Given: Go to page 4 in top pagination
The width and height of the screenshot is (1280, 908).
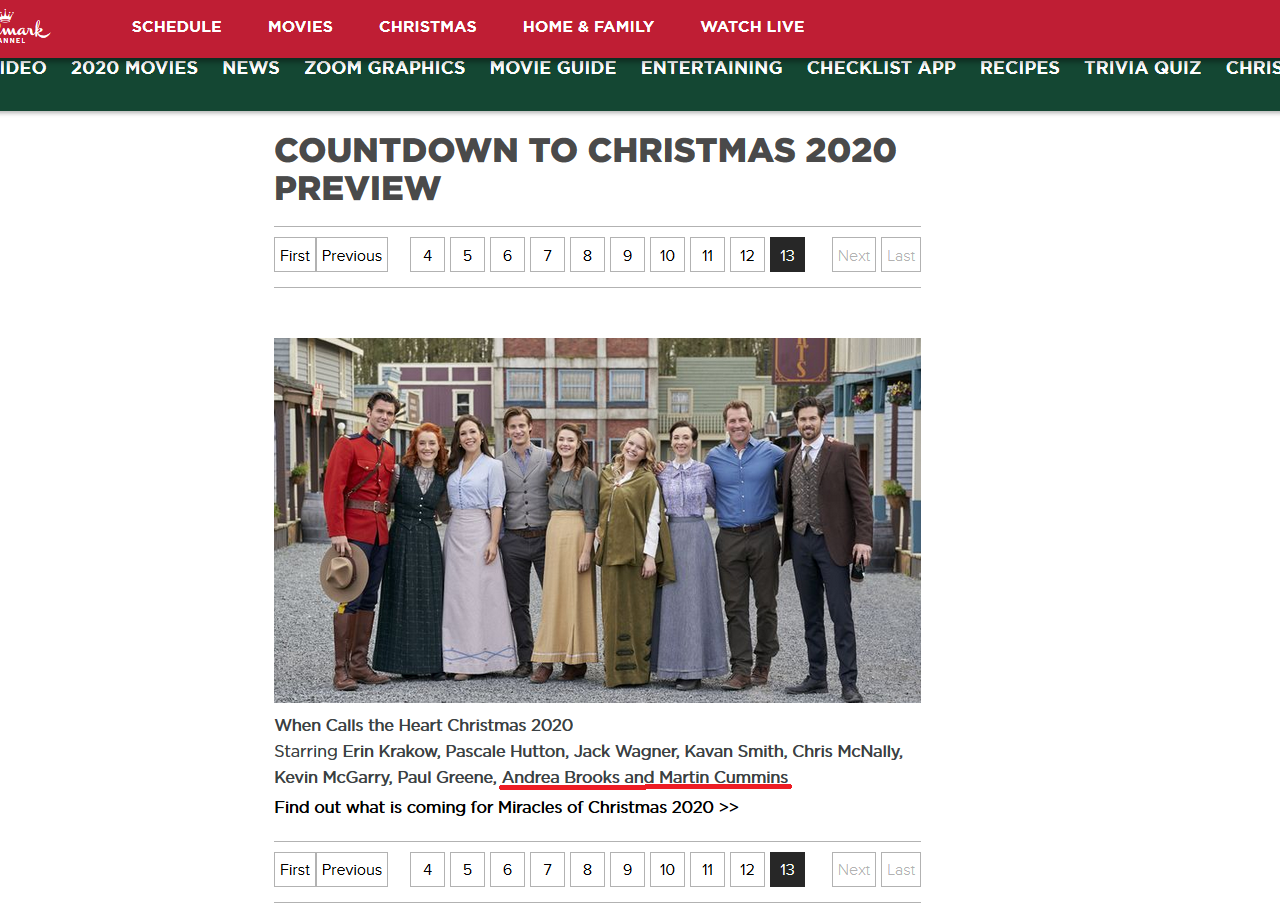Looking at the screenshot, I should coord(427,255).
